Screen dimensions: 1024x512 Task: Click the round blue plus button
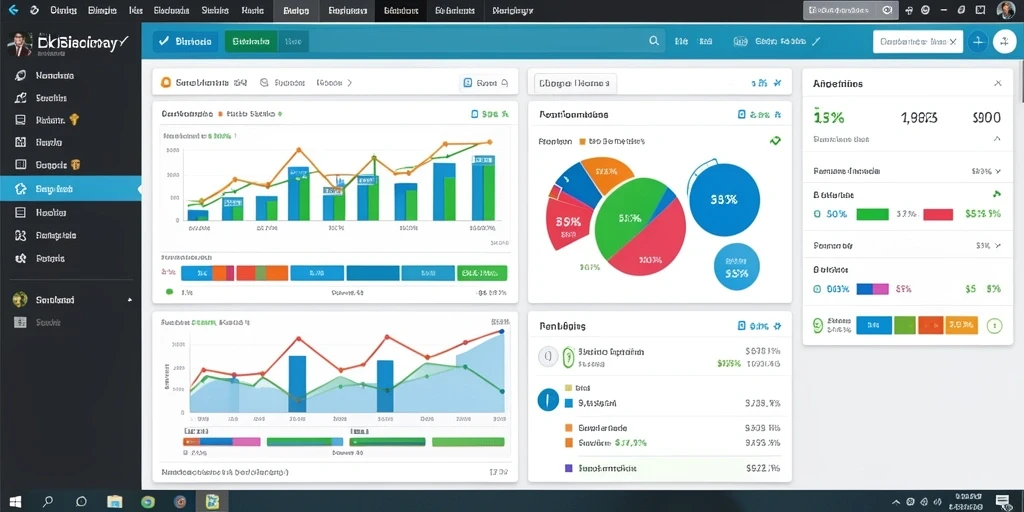(978, 41)
